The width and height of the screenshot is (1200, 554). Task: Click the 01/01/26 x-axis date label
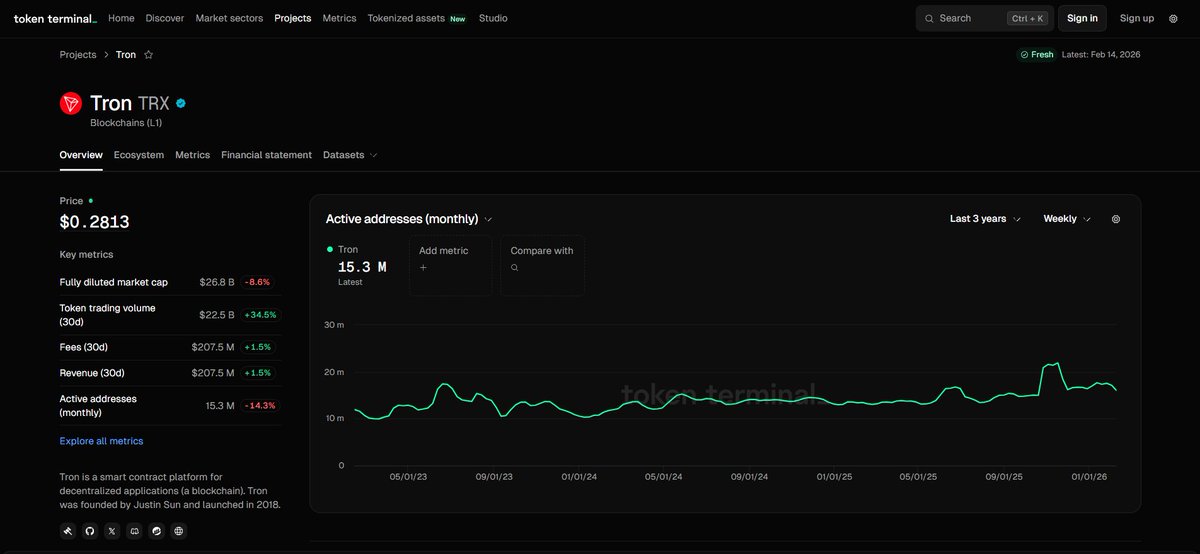pos(1090,477)
